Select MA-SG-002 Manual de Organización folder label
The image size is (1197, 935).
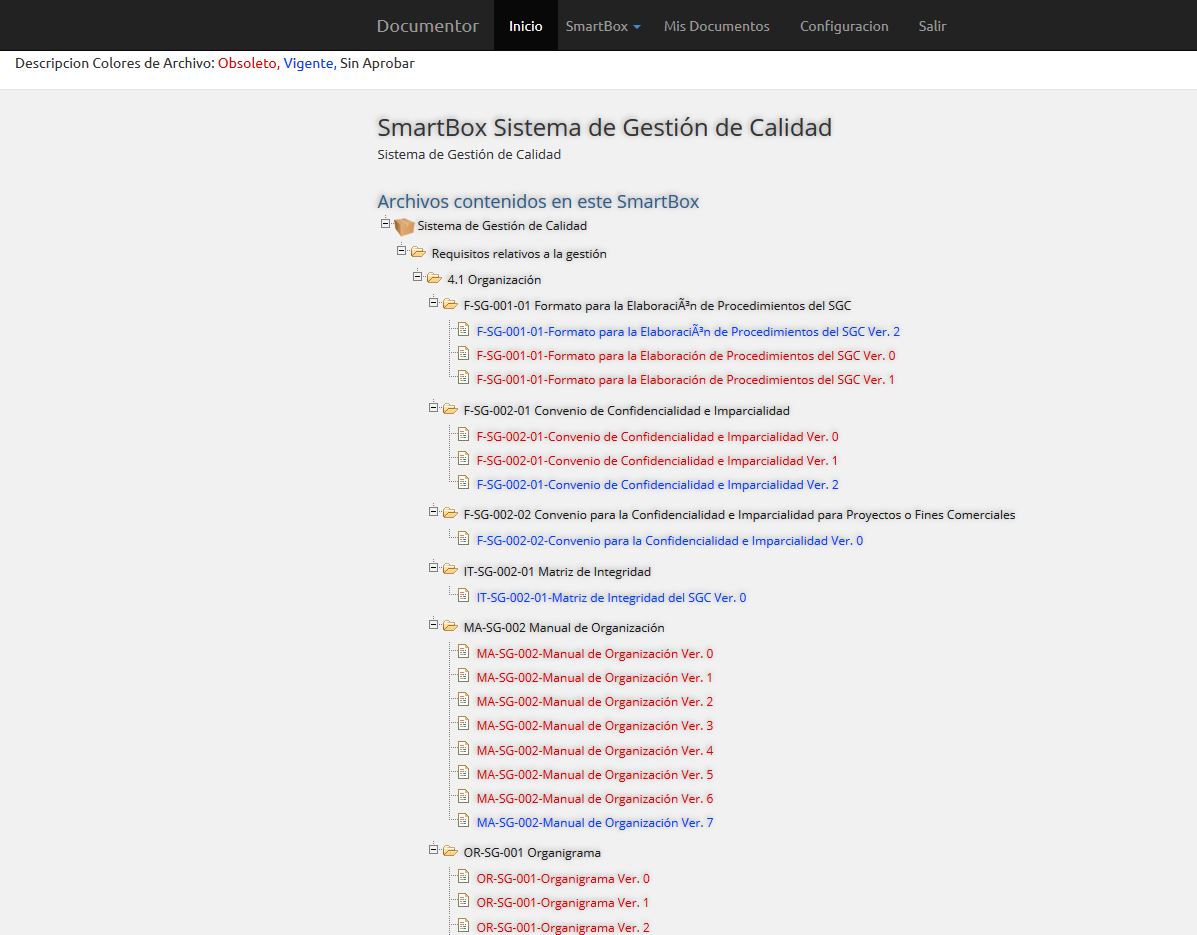[564, 627]
